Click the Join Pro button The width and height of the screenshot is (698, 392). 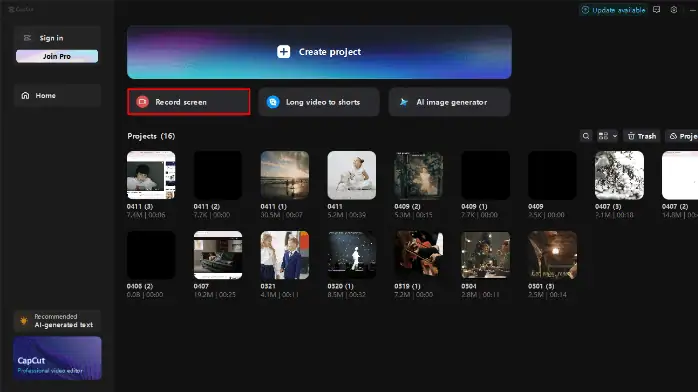pyautogui.click(x=57, y=56)
